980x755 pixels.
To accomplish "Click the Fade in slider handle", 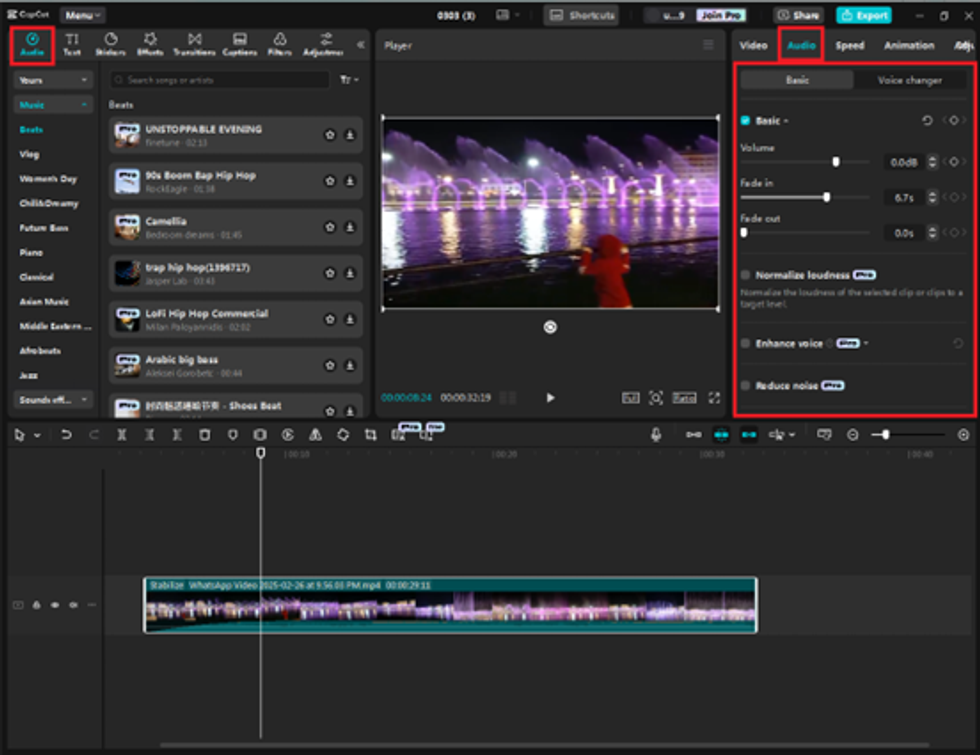I will point(826,197).
